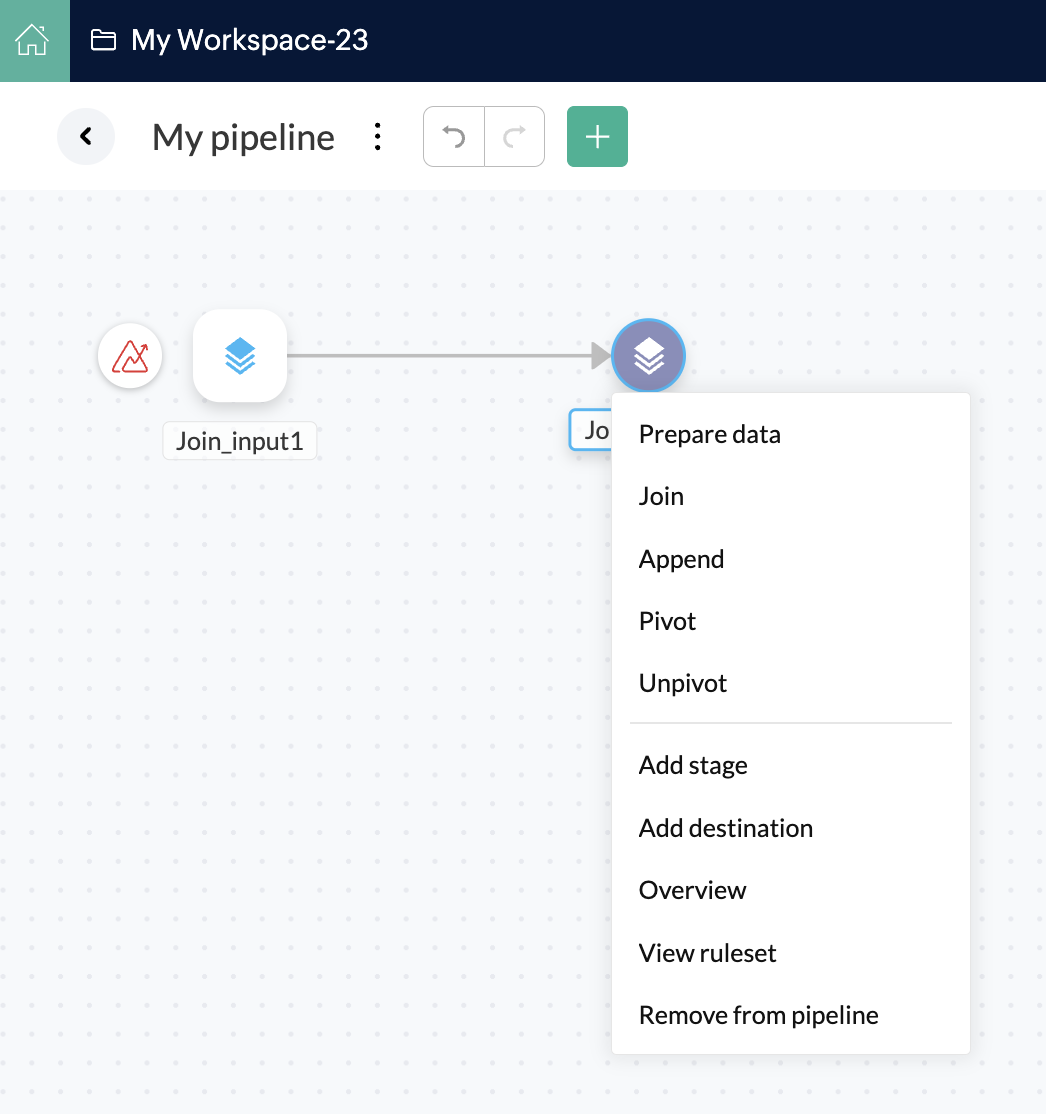Click the undo arrow button

tap(454, 136)
